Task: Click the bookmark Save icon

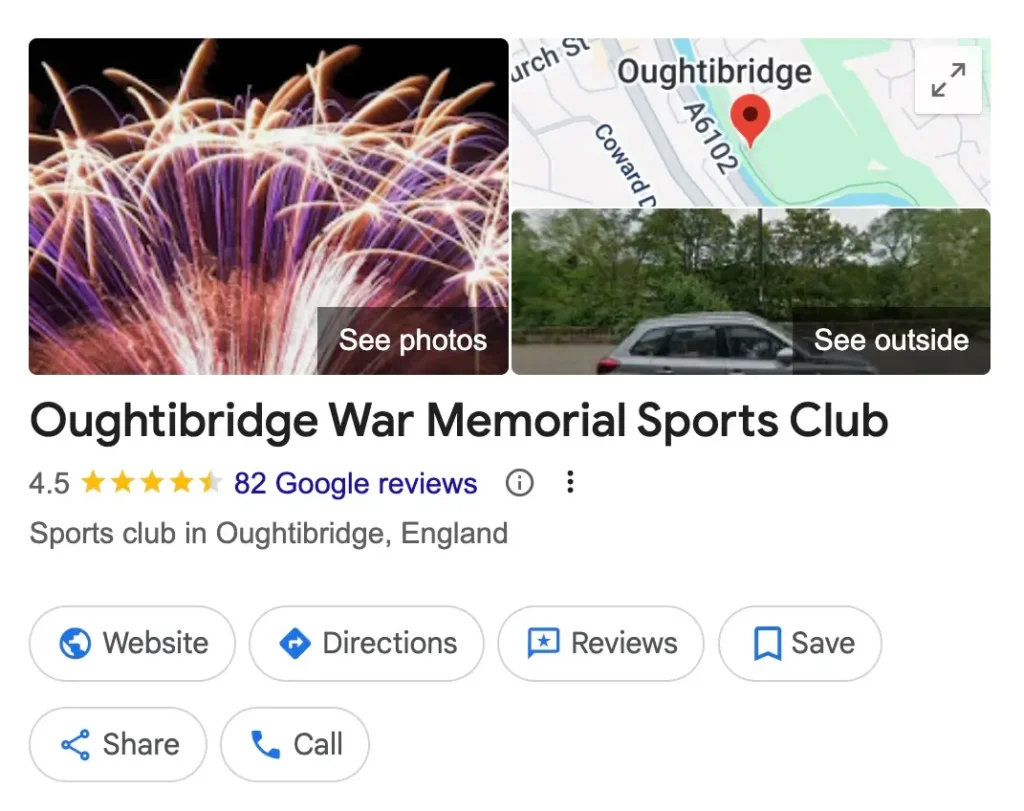Action: (767, 644)
